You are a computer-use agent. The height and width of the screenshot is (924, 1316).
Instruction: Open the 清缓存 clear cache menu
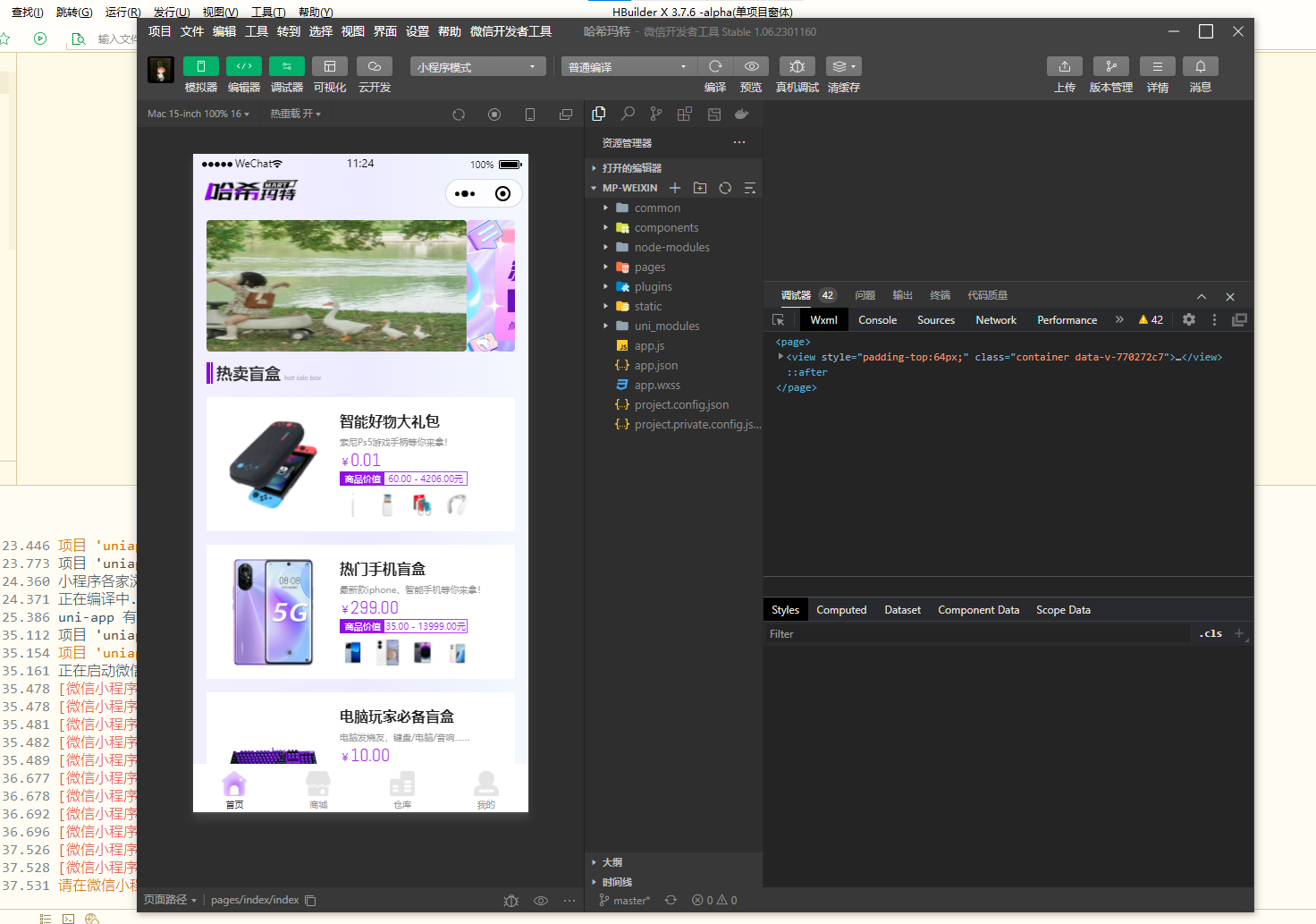click(844, 66)
